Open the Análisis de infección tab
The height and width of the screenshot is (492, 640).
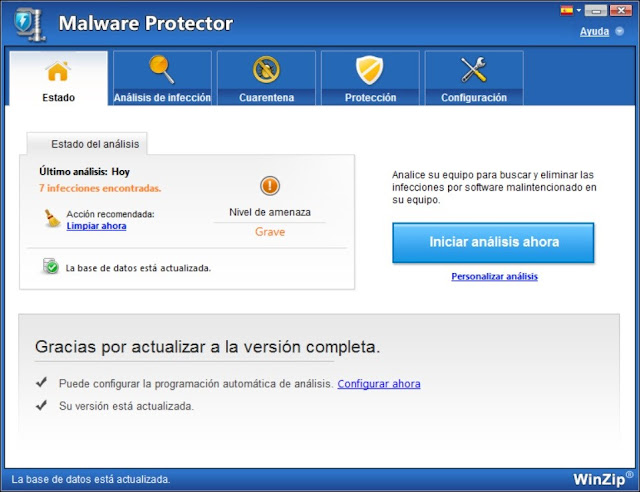(x=162, y=78)
